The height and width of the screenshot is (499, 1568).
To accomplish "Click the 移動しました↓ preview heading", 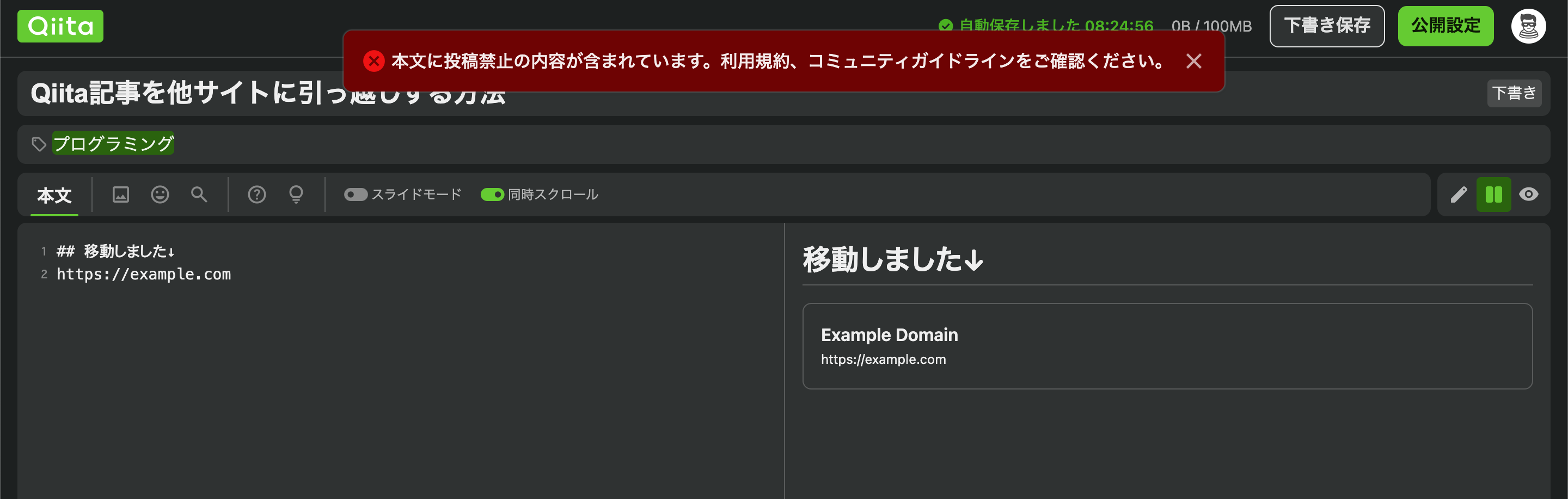I will point(892,259).
